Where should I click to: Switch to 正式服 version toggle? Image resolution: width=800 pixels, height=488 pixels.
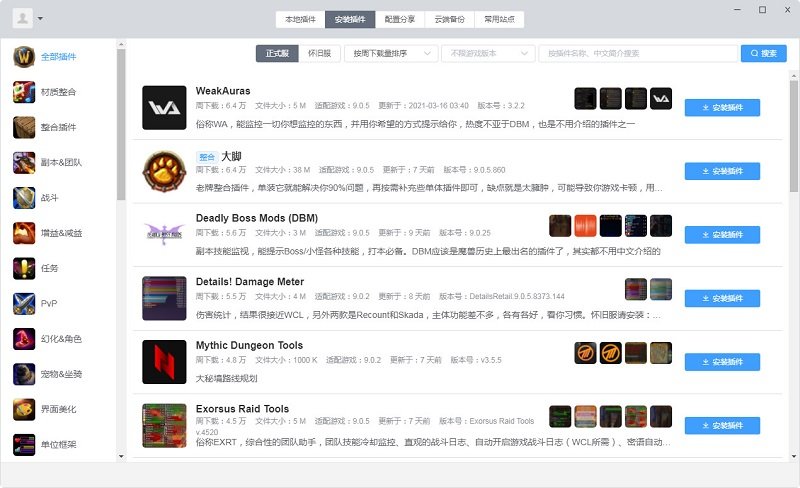point(277,53)
